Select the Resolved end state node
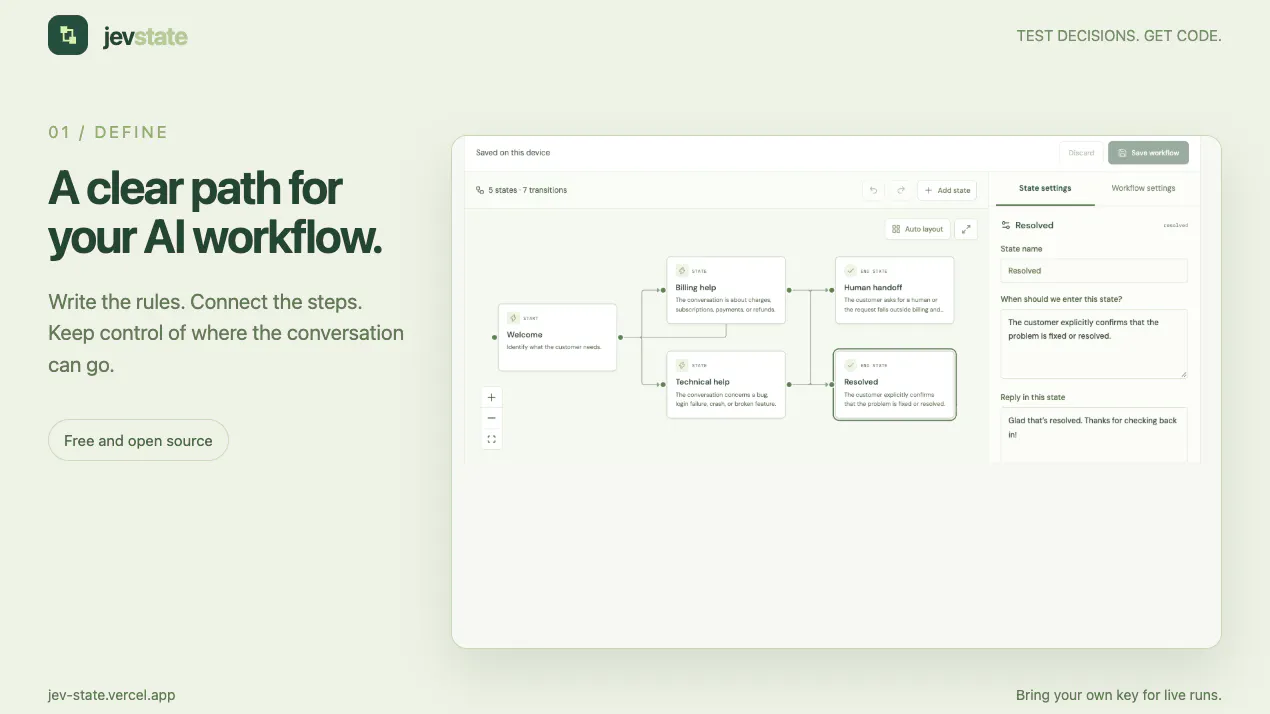This screenshot has height=714, width=1270. [895, 385]
